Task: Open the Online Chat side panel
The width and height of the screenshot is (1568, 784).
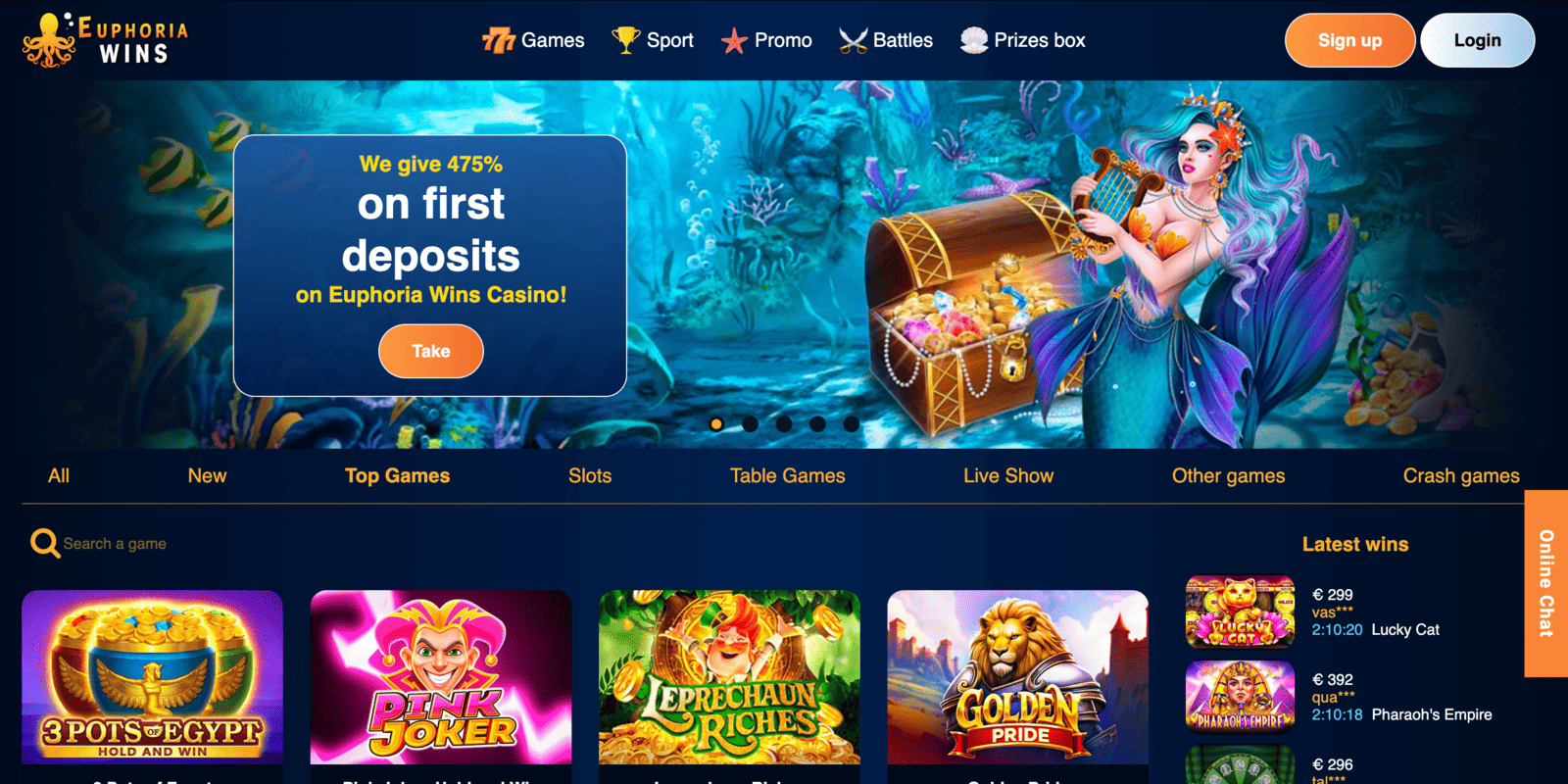Action: tap(1545, 583)
